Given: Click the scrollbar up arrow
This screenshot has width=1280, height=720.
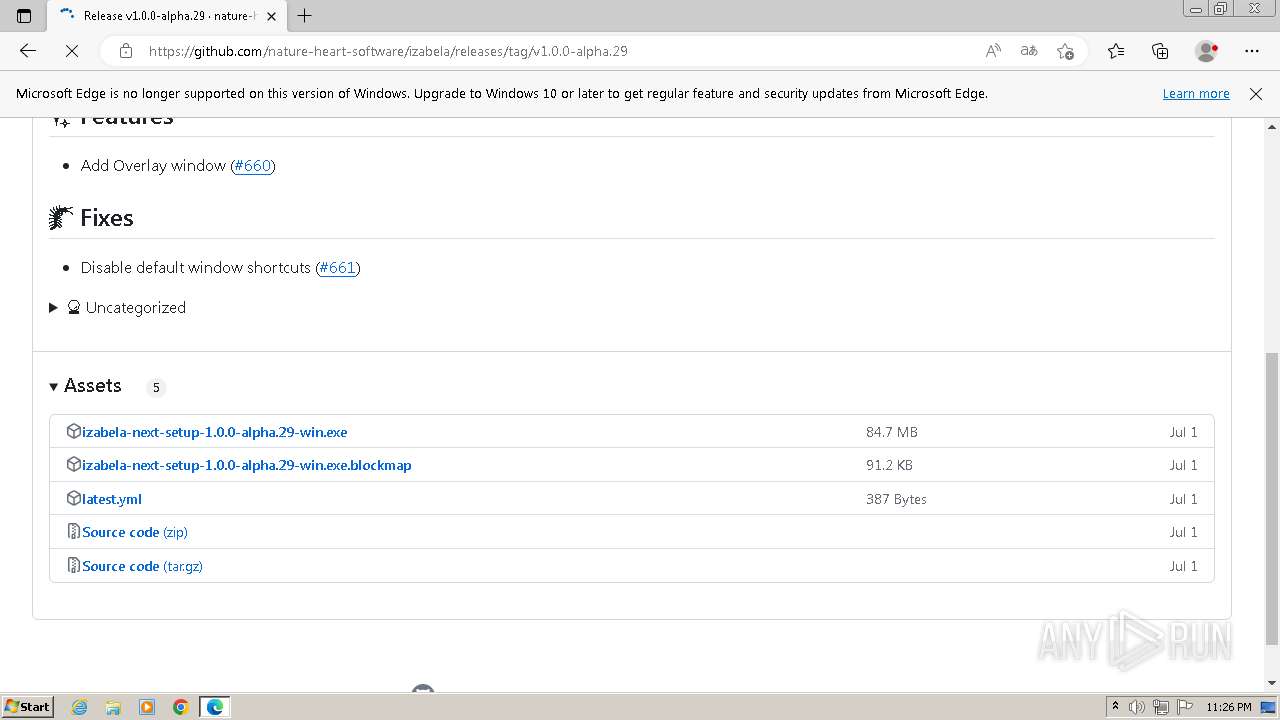Looking at the screenshot, I should [x=1272, y=126].
